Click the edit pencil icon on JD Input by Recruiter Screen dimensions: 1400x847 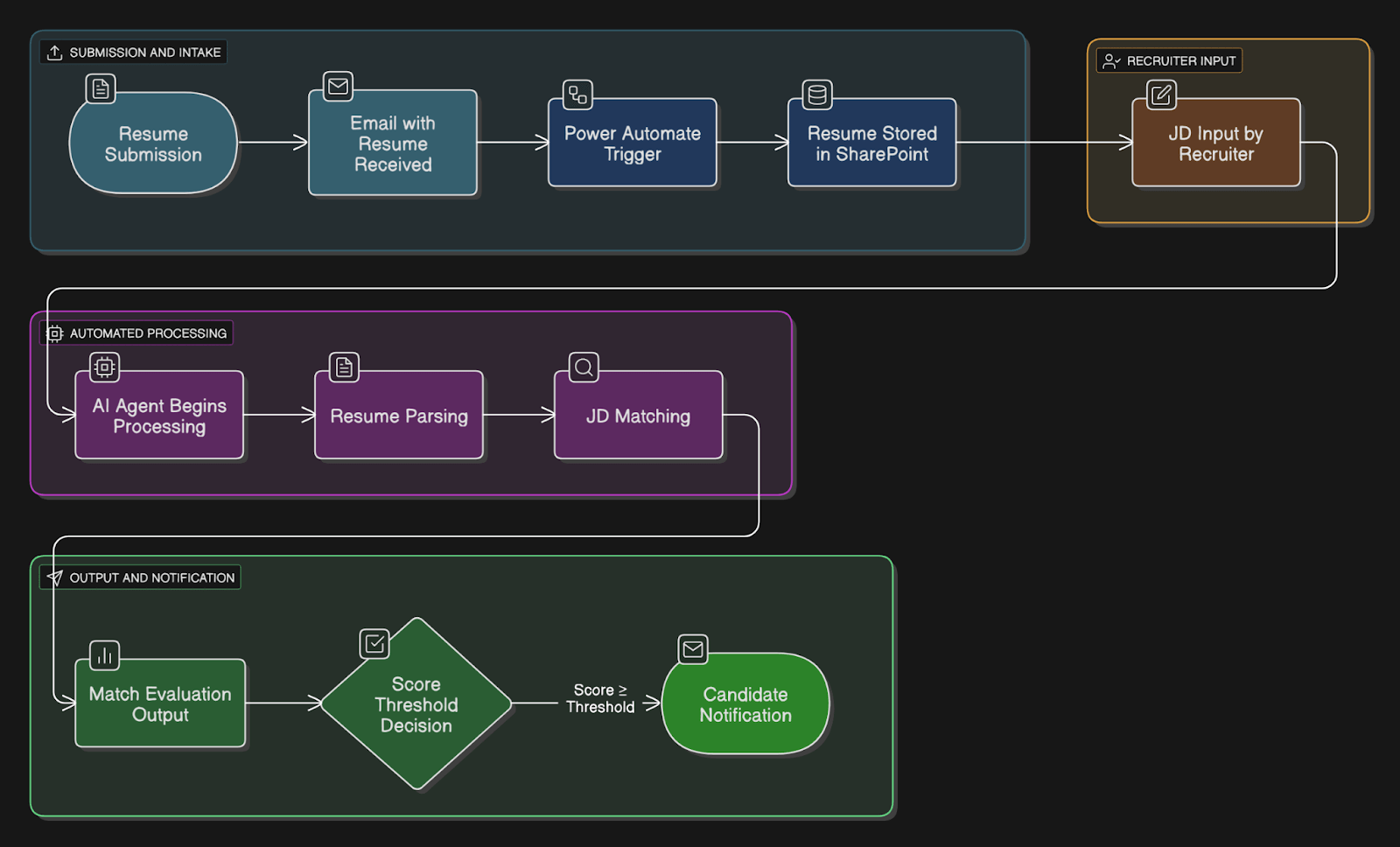click(1159, 95)
